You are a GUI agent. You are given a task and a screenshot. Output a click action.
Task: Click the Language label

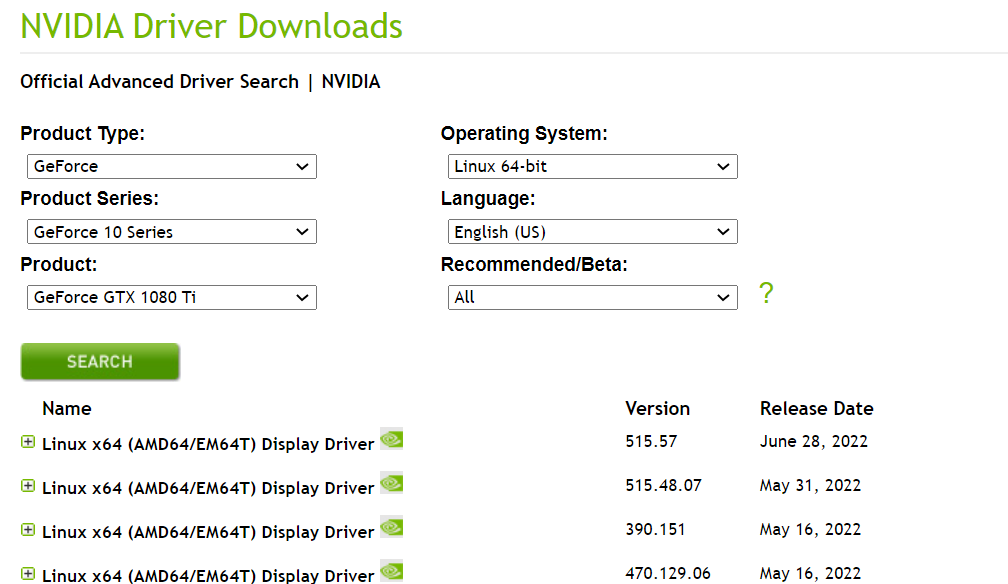click(x=488, y=199)
